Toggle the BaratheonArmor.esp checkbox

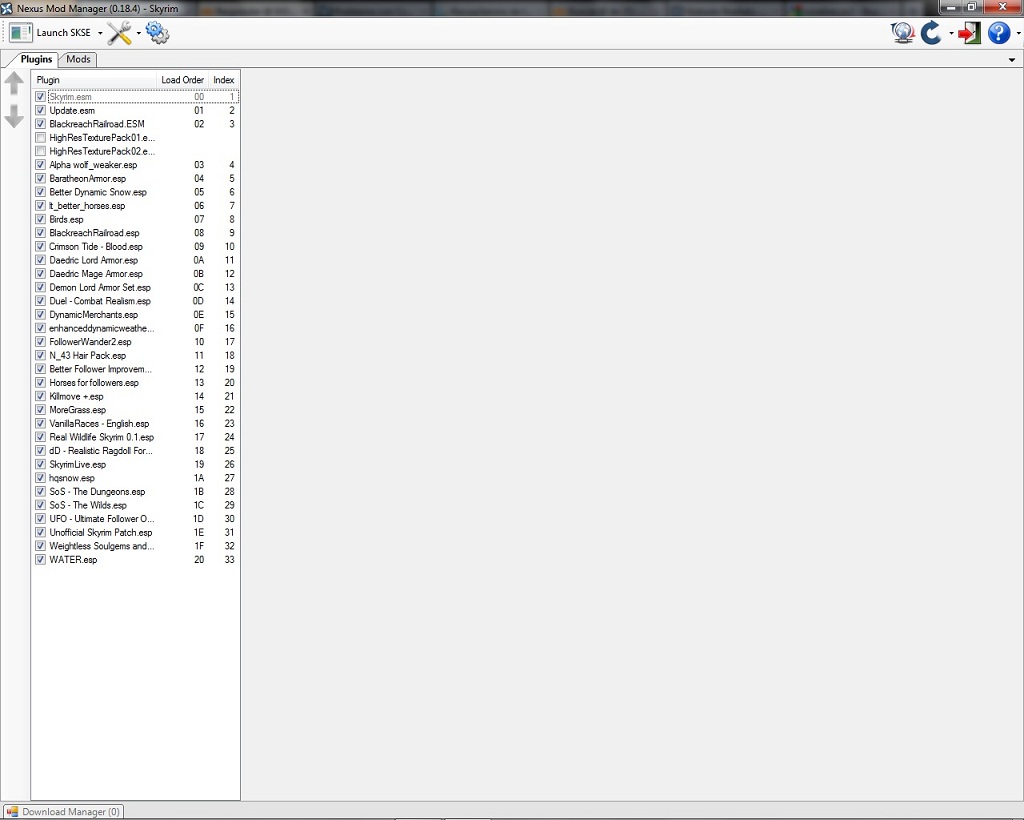[40, 178]
